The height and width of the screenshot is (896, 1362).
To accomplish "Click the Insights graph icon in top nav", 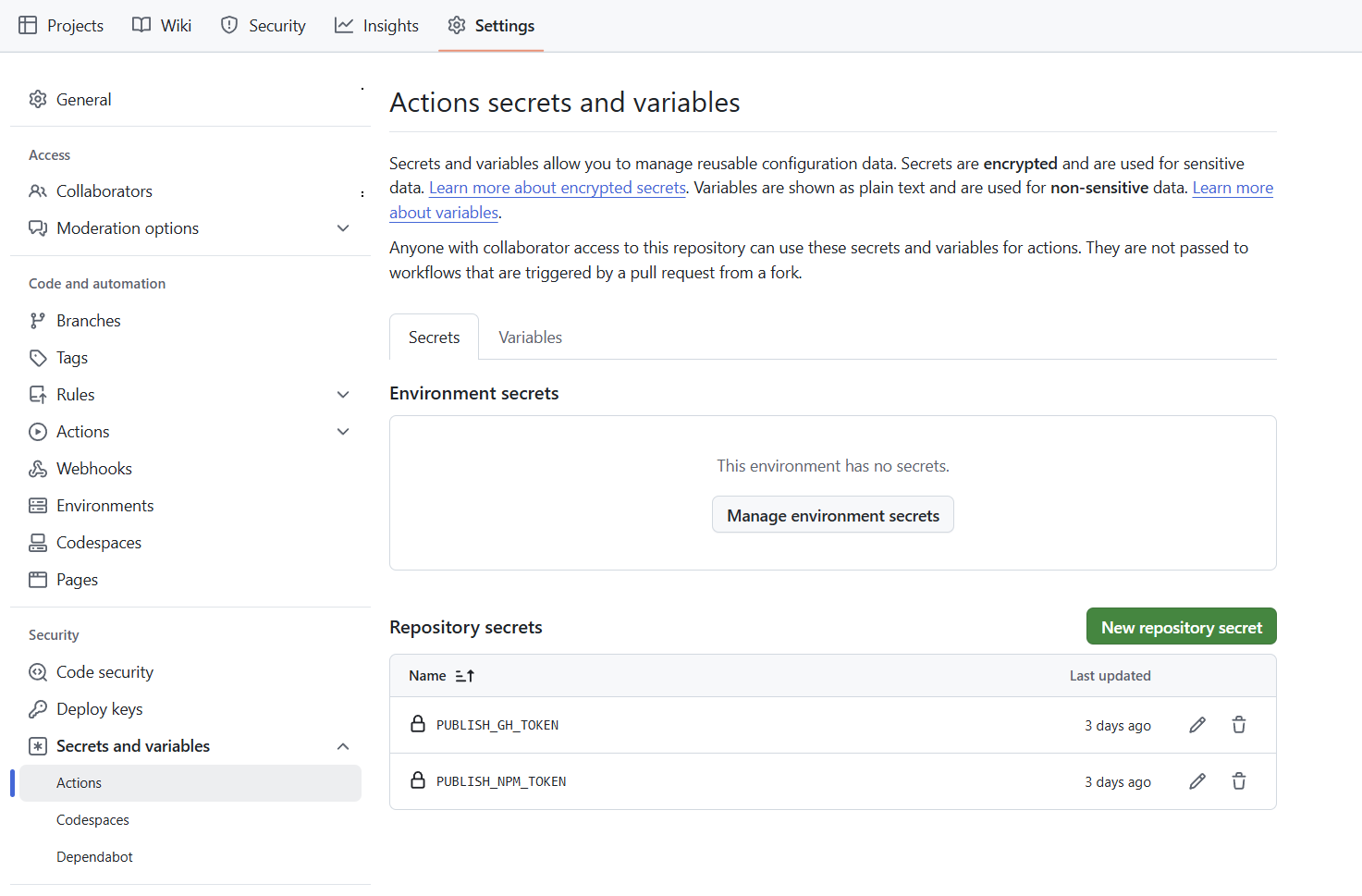I will point(344,25).
